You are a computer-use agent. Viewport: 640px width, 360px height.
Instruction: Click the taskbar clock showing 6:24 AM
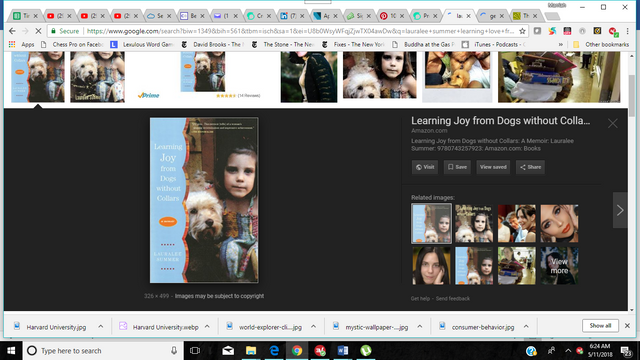pos(600,351)
